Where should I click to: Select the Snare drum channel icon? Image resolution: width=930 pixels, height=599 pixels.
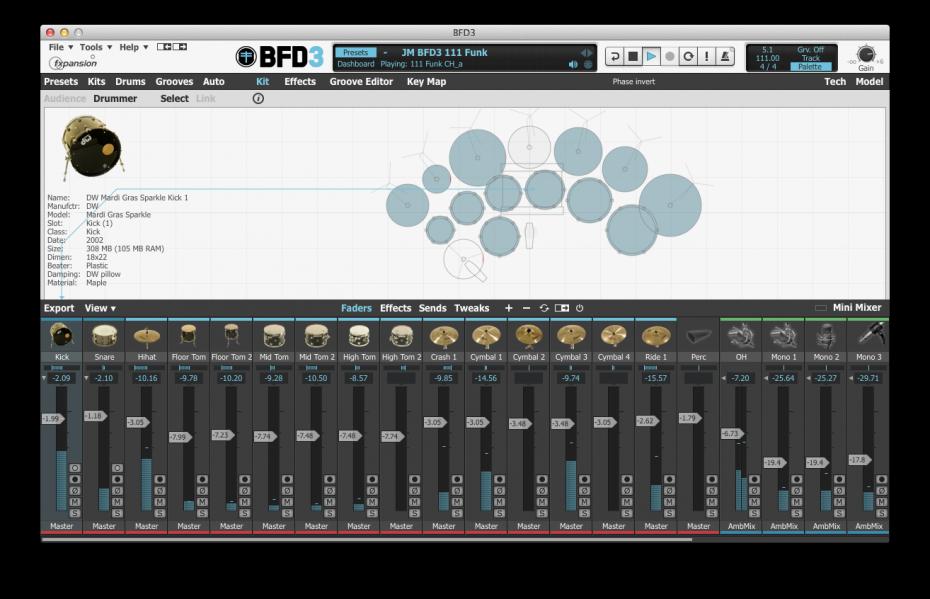104,336
